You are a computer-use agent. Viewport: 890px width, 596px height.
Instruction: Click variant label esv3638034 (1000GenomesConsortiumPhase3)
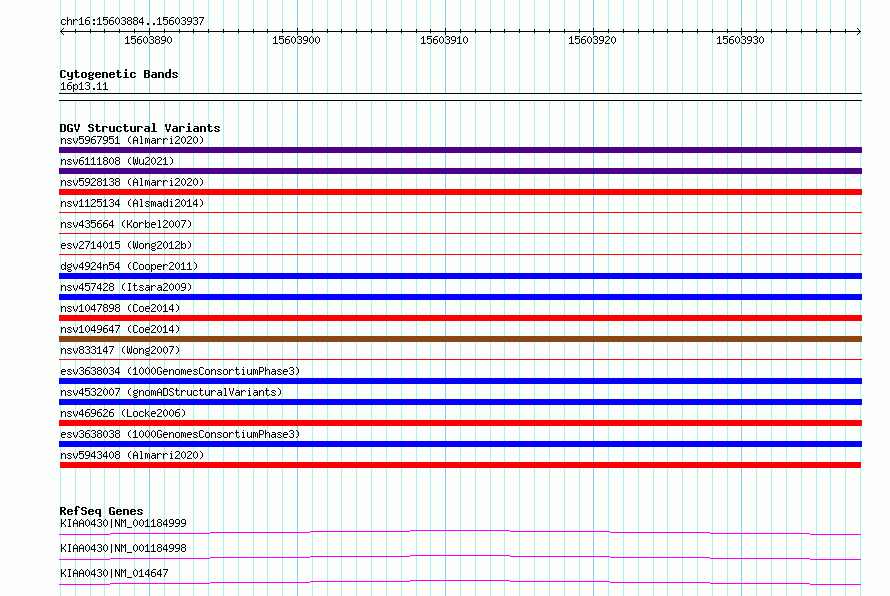[x=180, y=371]
